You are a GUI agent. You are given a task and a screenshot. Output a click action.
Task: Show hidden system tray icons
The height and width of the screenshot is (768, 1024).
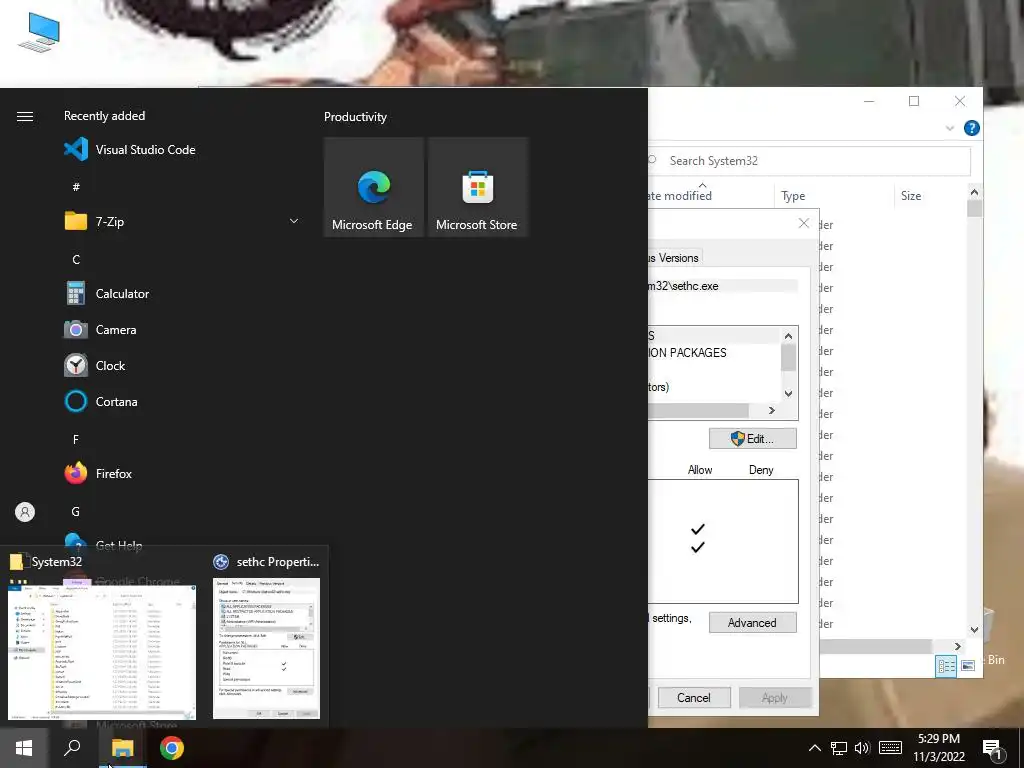(x=814, y=748)
